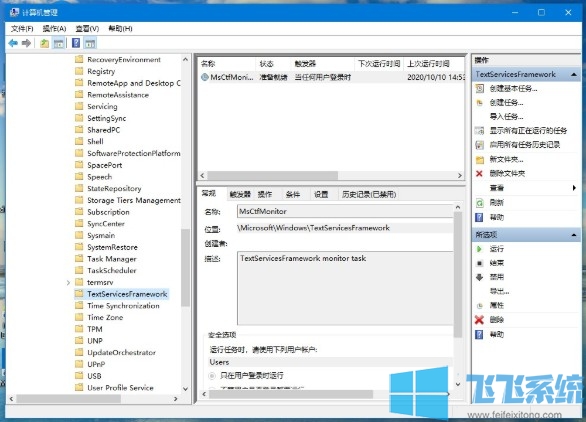The height and width of the screenshot is (422, 586).
Task: Sort by 名称 column header
Action: pos(227,64)
